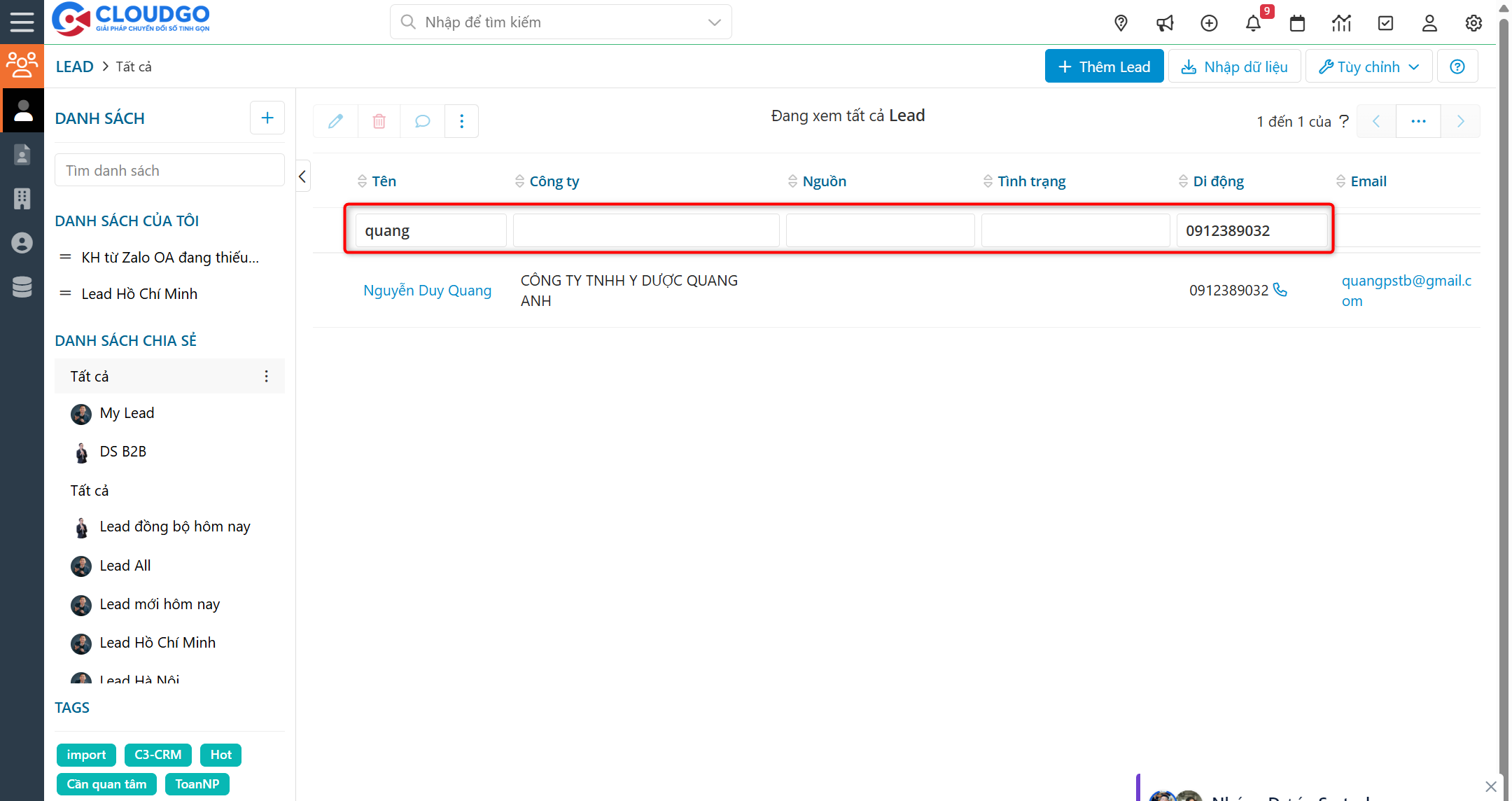This screenshot has width=1512, height=801.
Task: Click the Thêm Lead button
Action: pyautogui.click(x=1104, y=66)
